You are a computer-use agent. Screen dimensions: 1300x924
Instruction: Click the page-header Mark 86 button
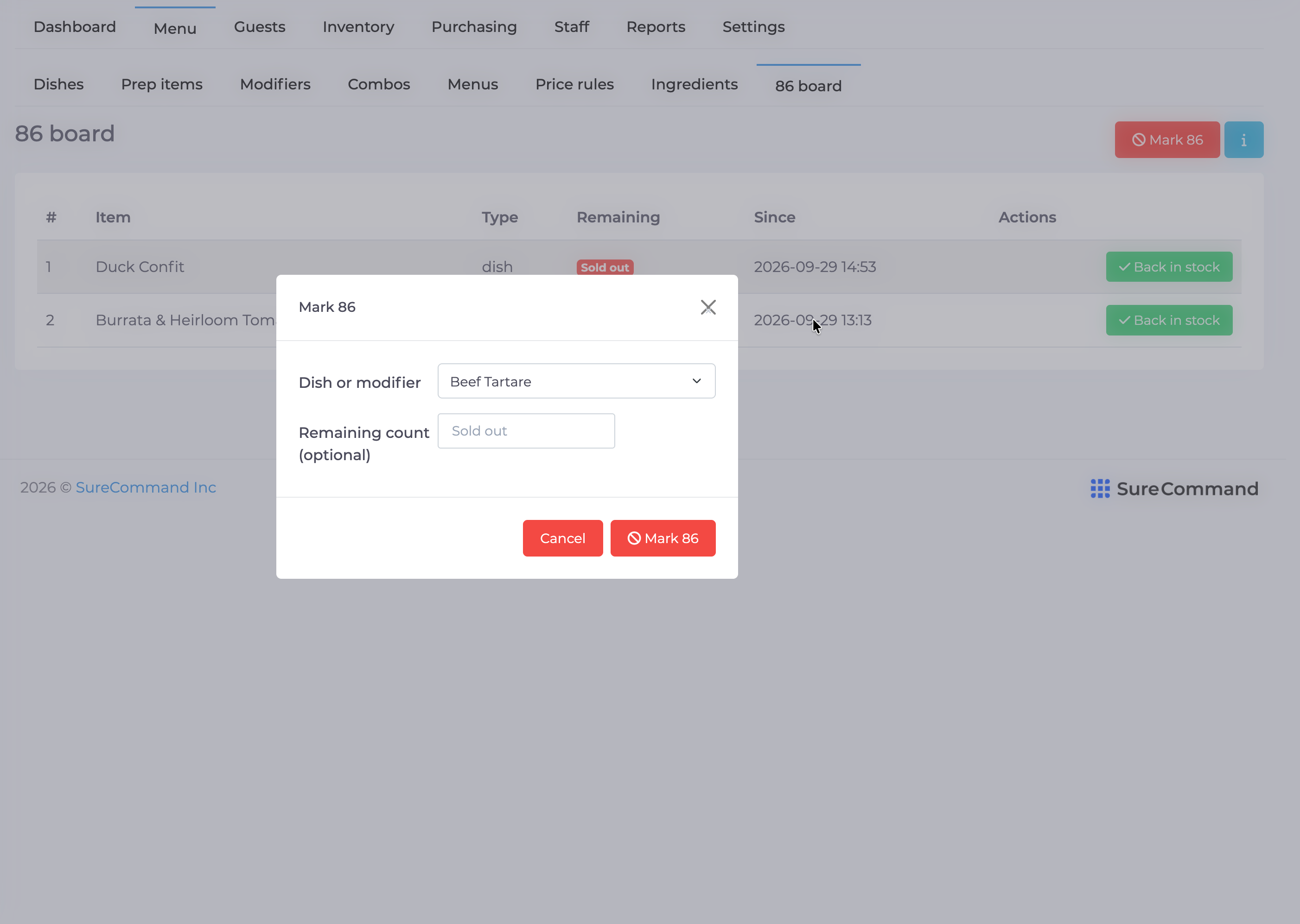1167,139
